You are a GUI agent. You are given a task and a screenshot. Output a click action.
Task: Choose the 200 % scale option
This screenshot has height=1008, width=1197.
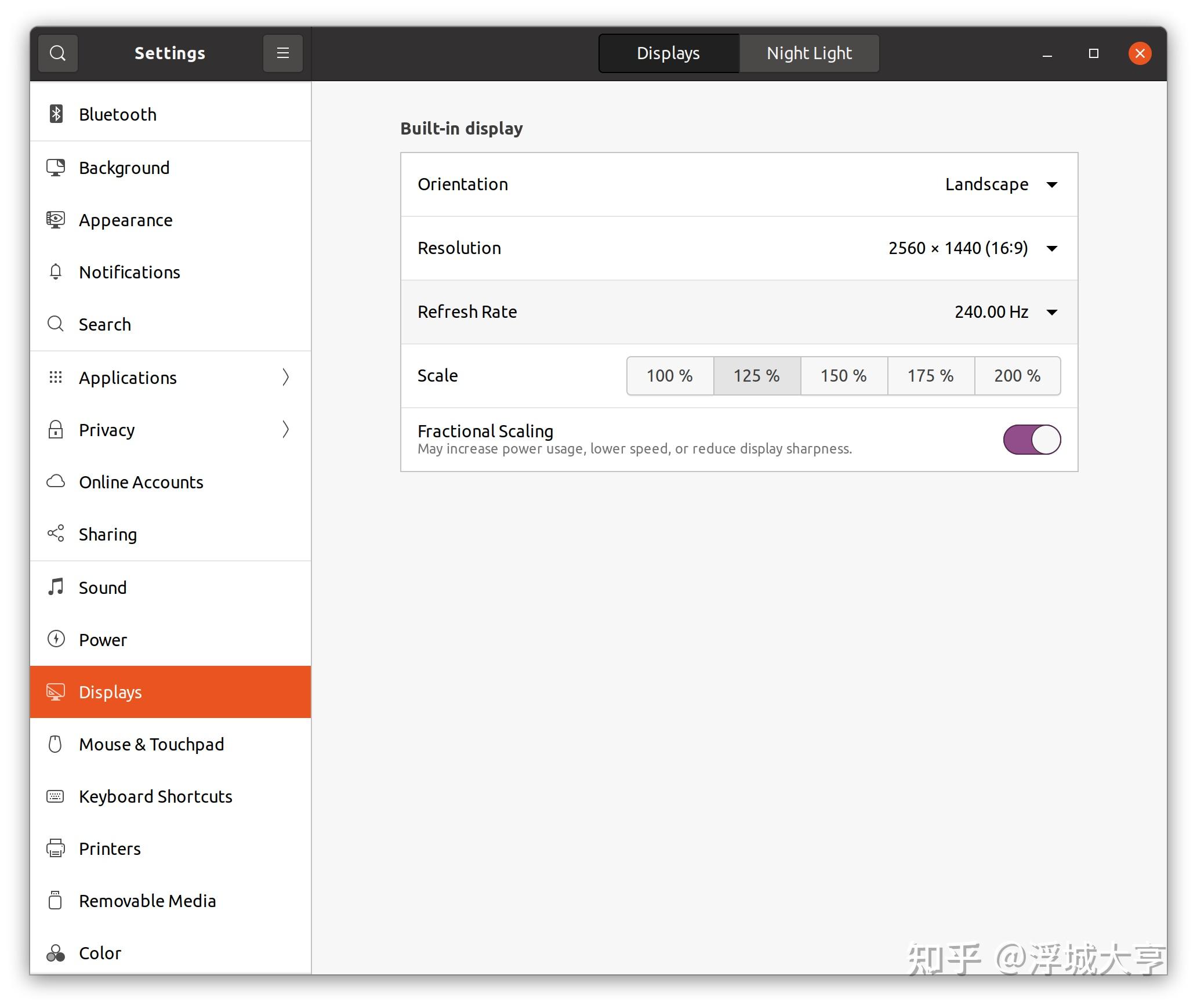pos(1017,376)
